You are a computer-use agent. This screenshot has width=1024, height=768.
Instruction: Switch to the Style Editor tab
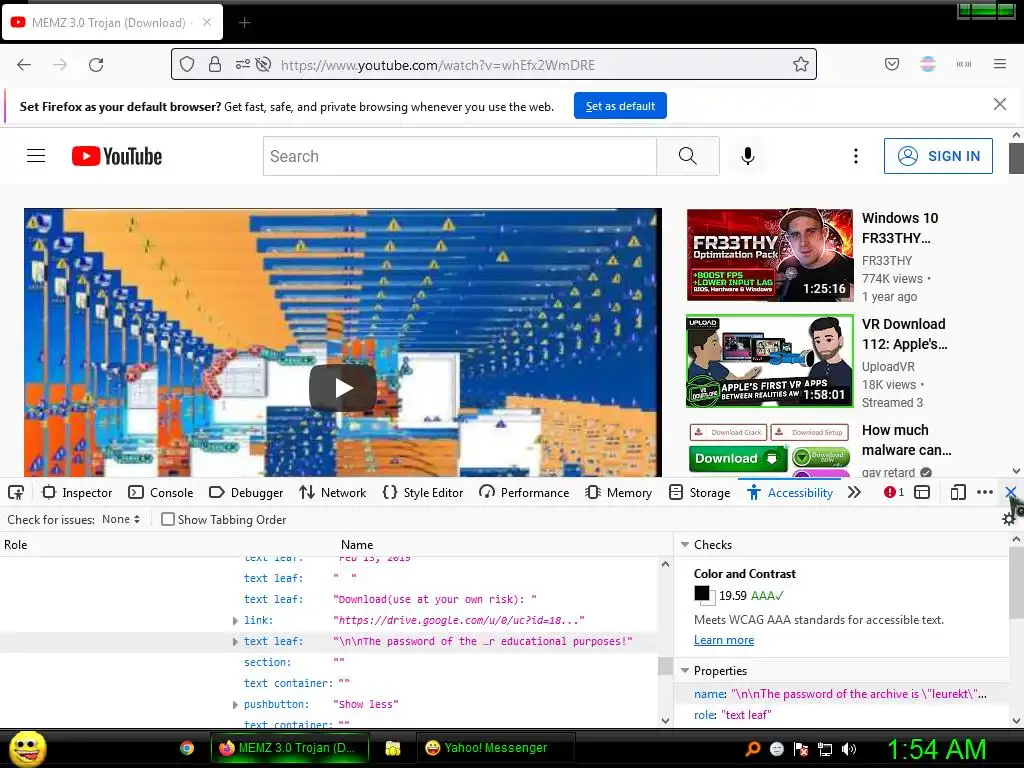pyautogui.click(x=423, y=492)
